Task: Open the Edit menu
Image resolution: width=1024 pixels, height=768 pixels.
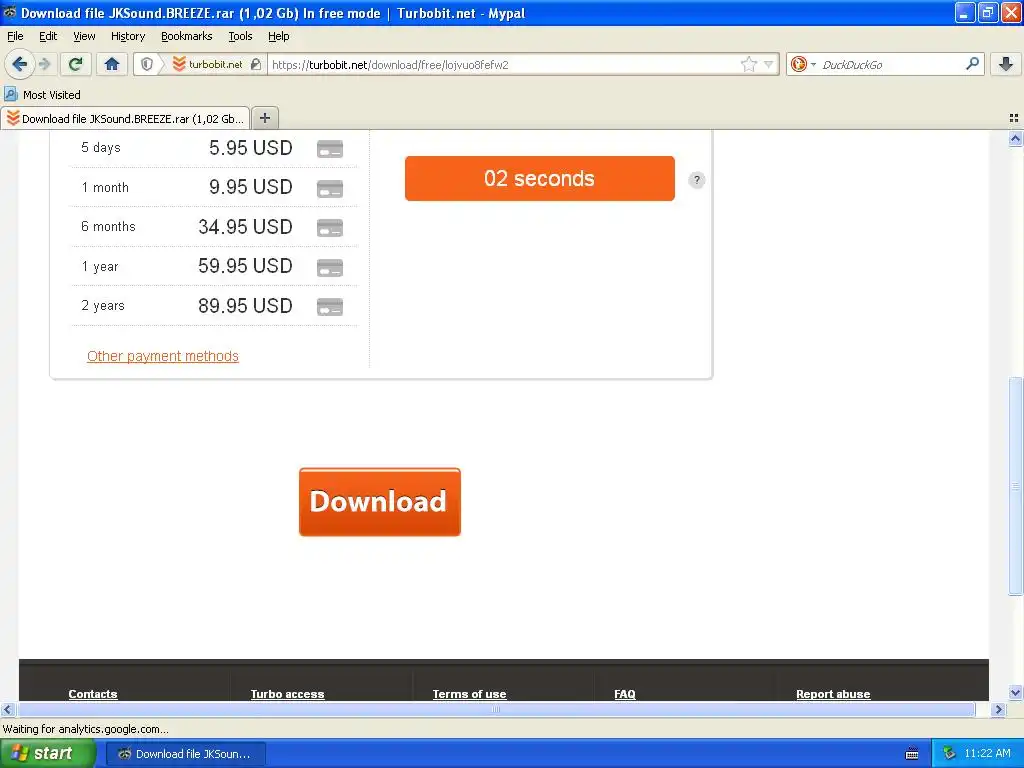Action: tap(48, 36)
